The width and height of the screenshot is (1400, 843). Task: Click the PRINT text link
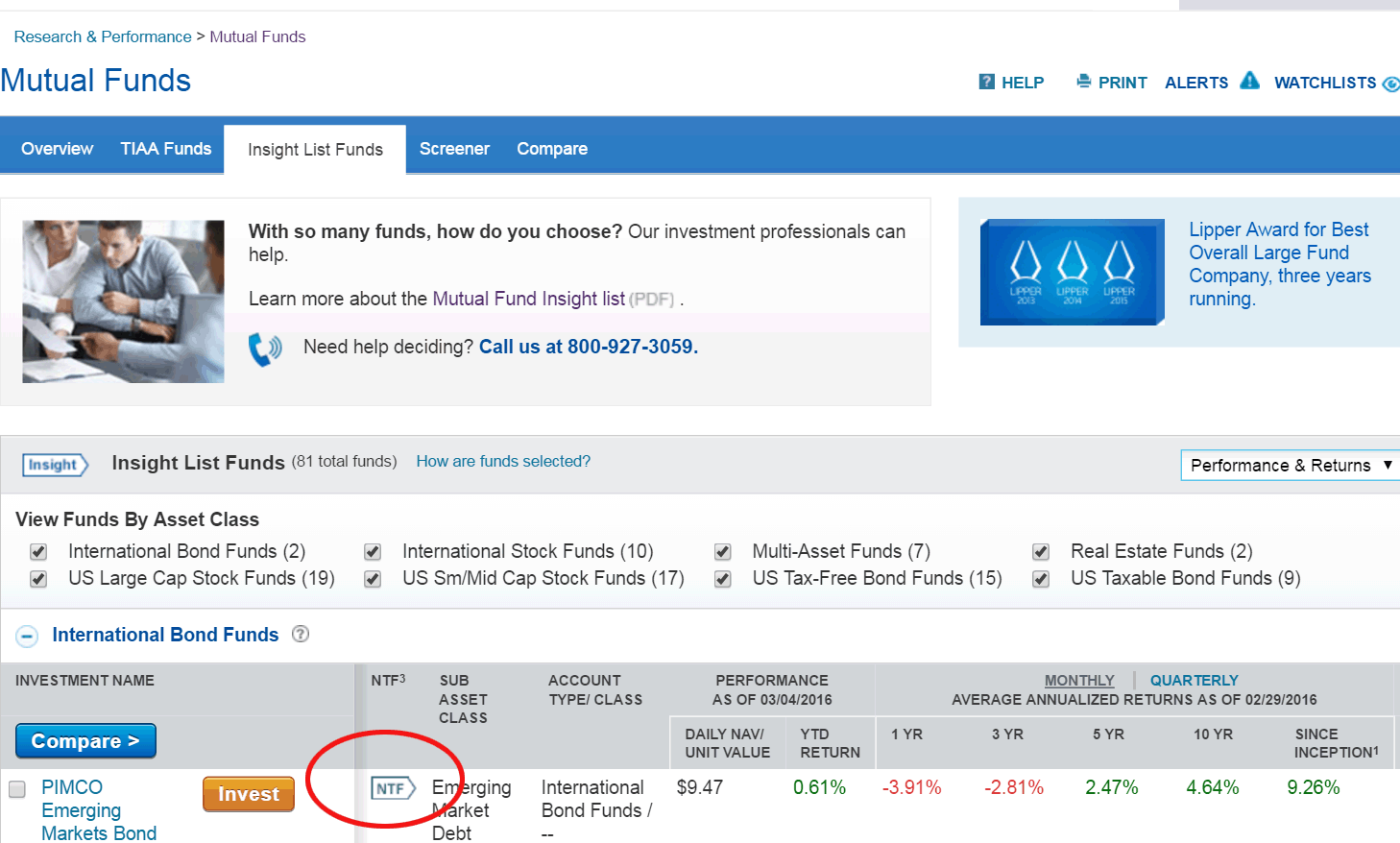coord(1122,83)
